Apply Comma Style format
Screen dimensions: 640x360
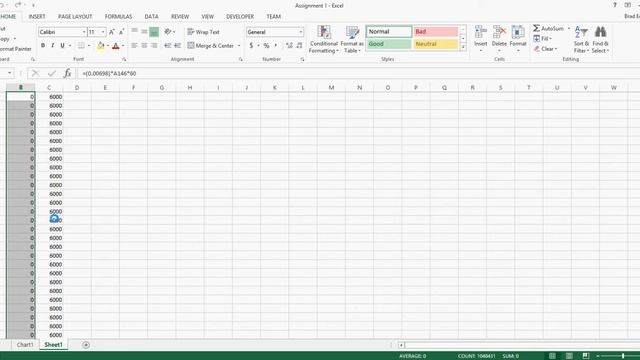(276, 46)
